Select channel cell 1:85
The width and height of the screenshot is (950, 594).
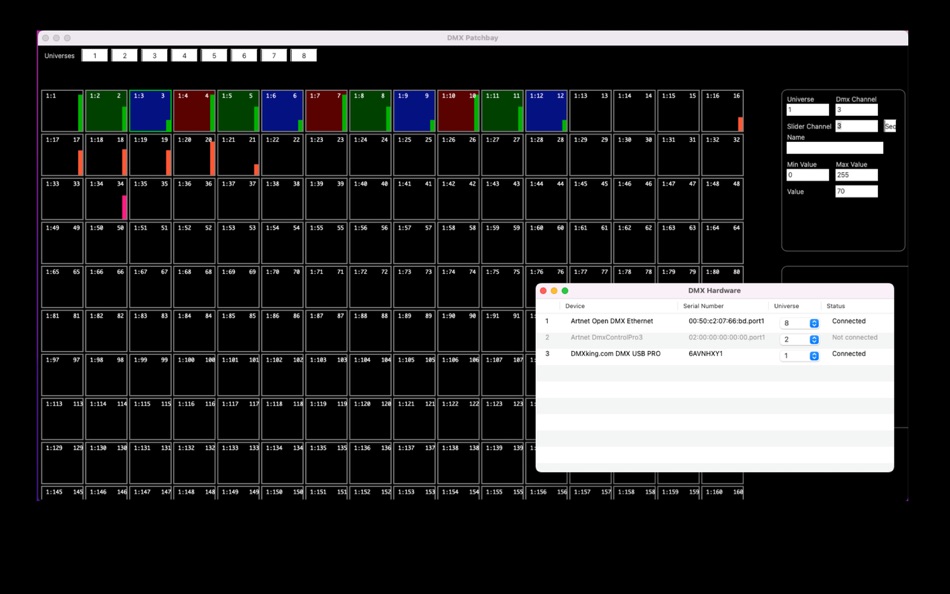pos(238,331)
